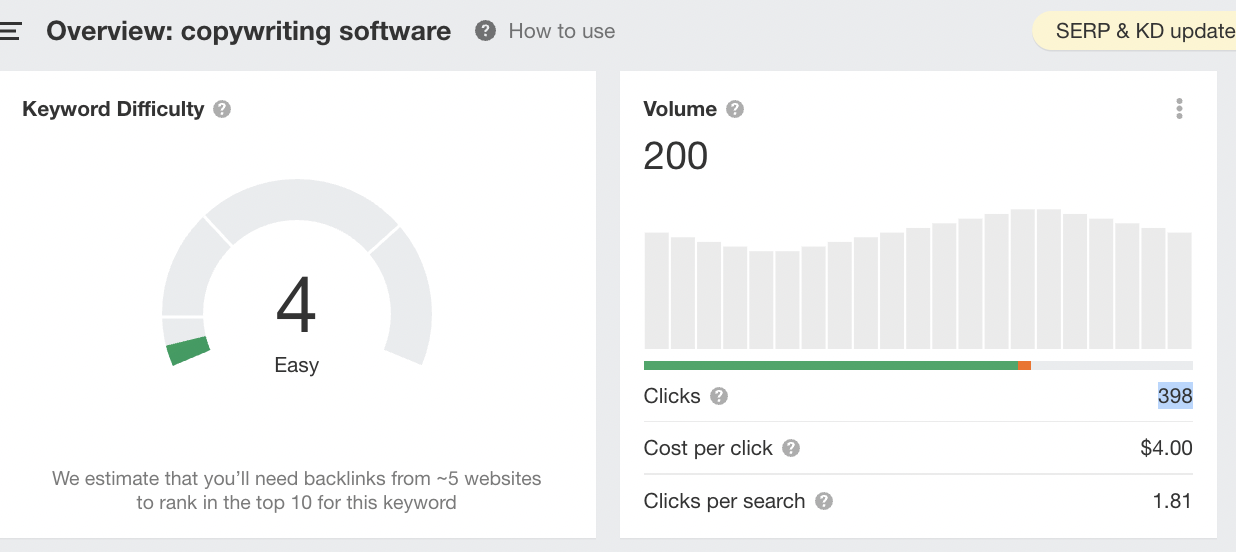1236x552 pixels.
Task: Click the 1.81 clicks per search value
Action: (1172, 501)
